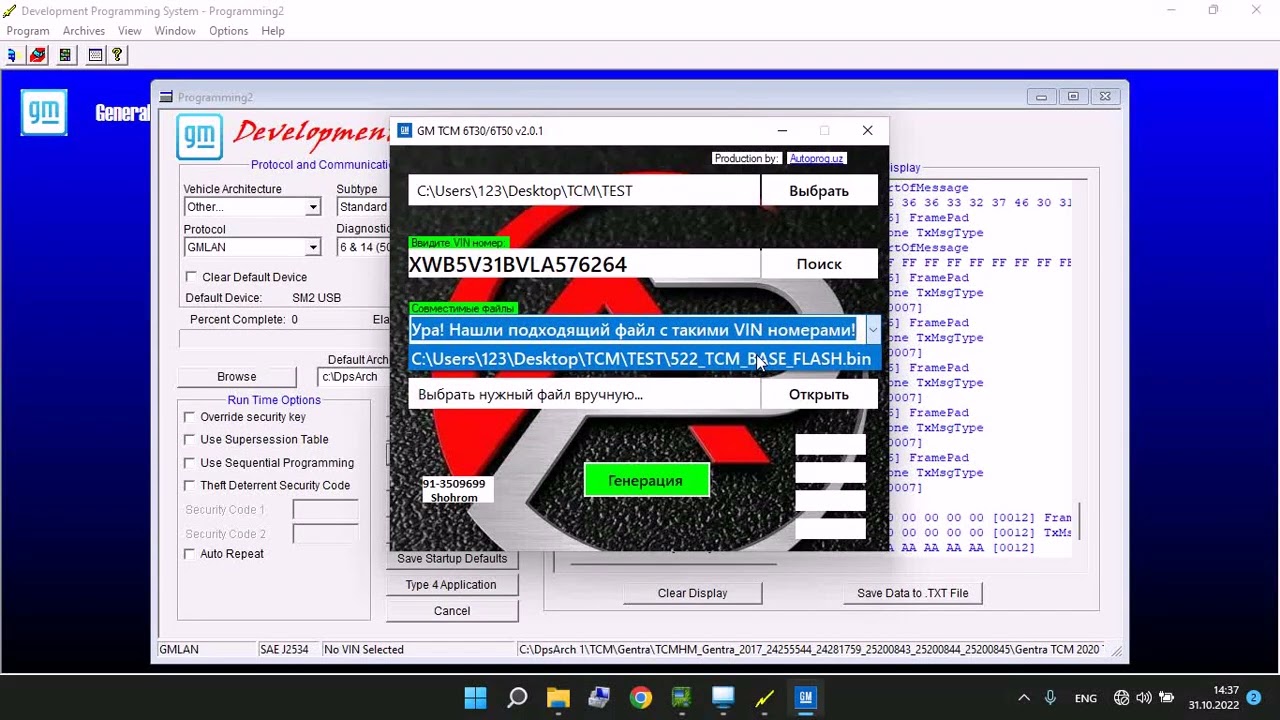
Task: Open the View menu
Action: click(130, 31)
